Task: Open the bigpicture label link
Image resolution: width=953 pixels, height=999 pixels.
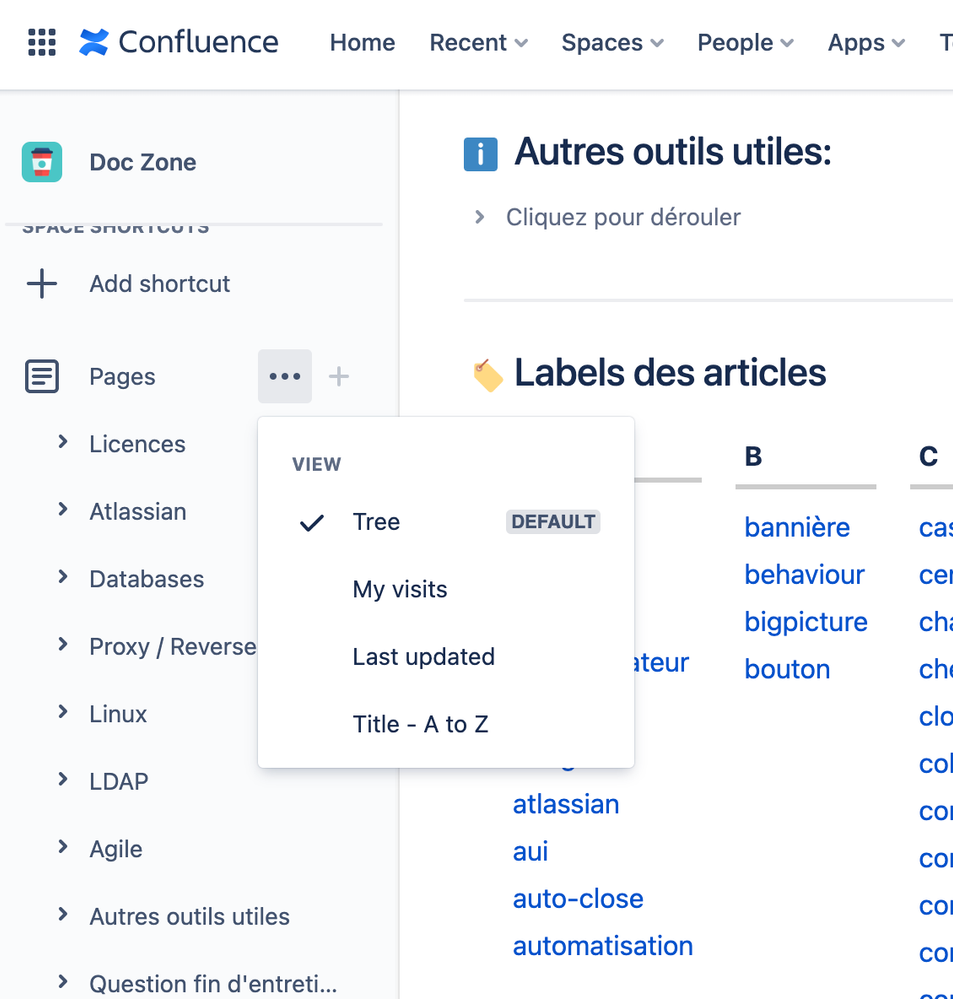Action: 806,622
